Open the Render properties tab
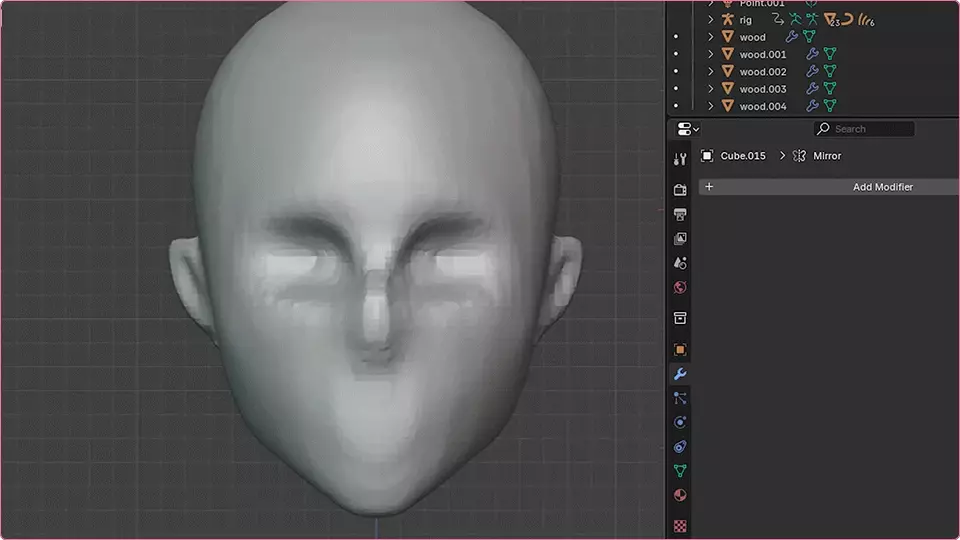Viewport: 960px width, 540px height. [680, 190]
